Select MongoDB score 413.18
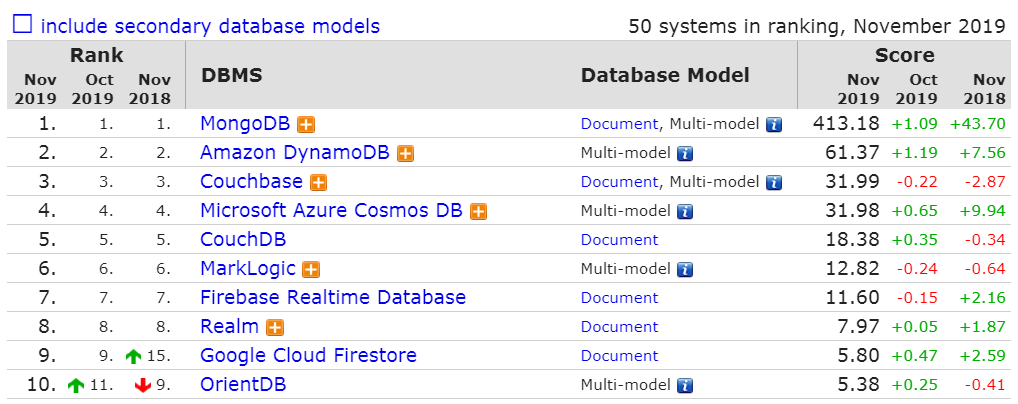 [x=846, y=123]
